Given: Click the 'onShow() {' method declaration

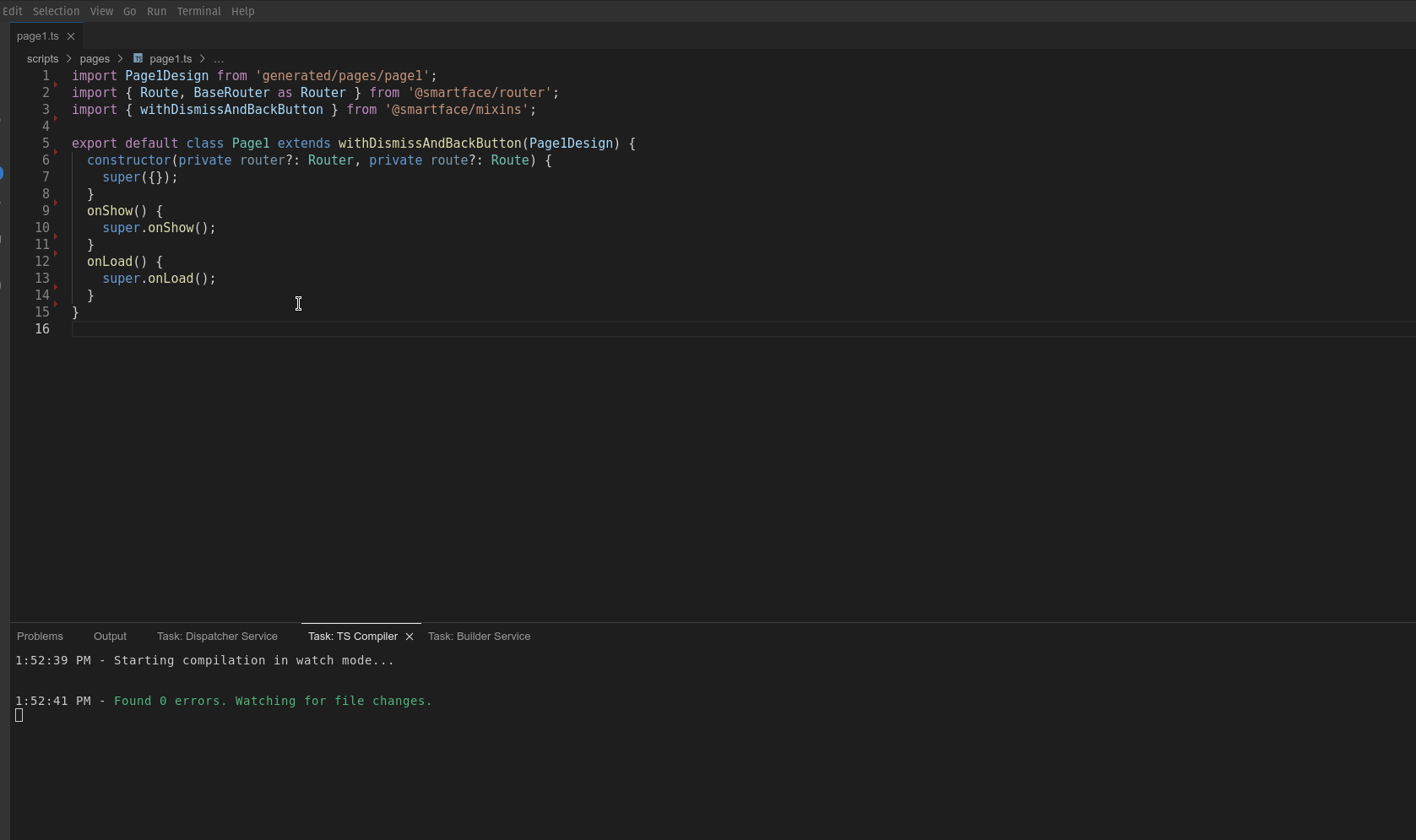Looking at the screenshot, I should [125, 211].
